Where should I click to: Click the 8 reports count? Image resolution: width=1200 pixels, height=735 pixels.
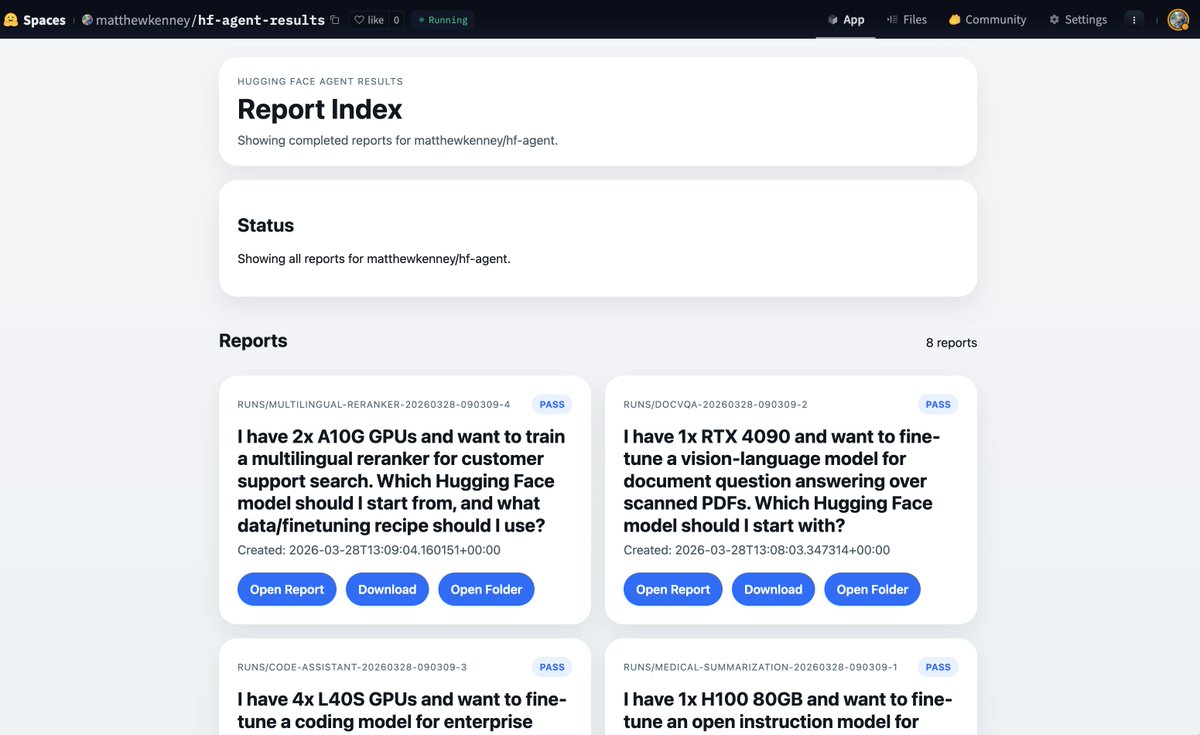pyautogui.click(x=951, y=343)
